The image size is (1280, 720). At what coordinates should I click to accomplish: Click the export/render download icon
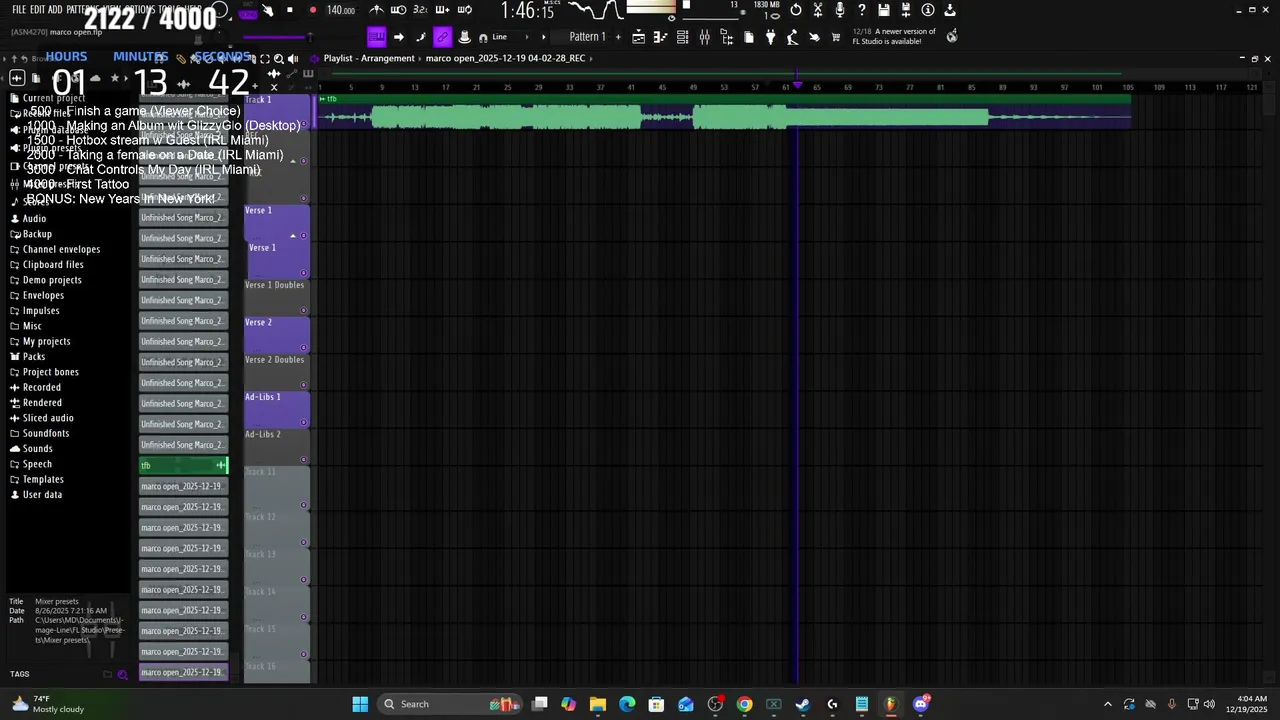coord(950,10)
